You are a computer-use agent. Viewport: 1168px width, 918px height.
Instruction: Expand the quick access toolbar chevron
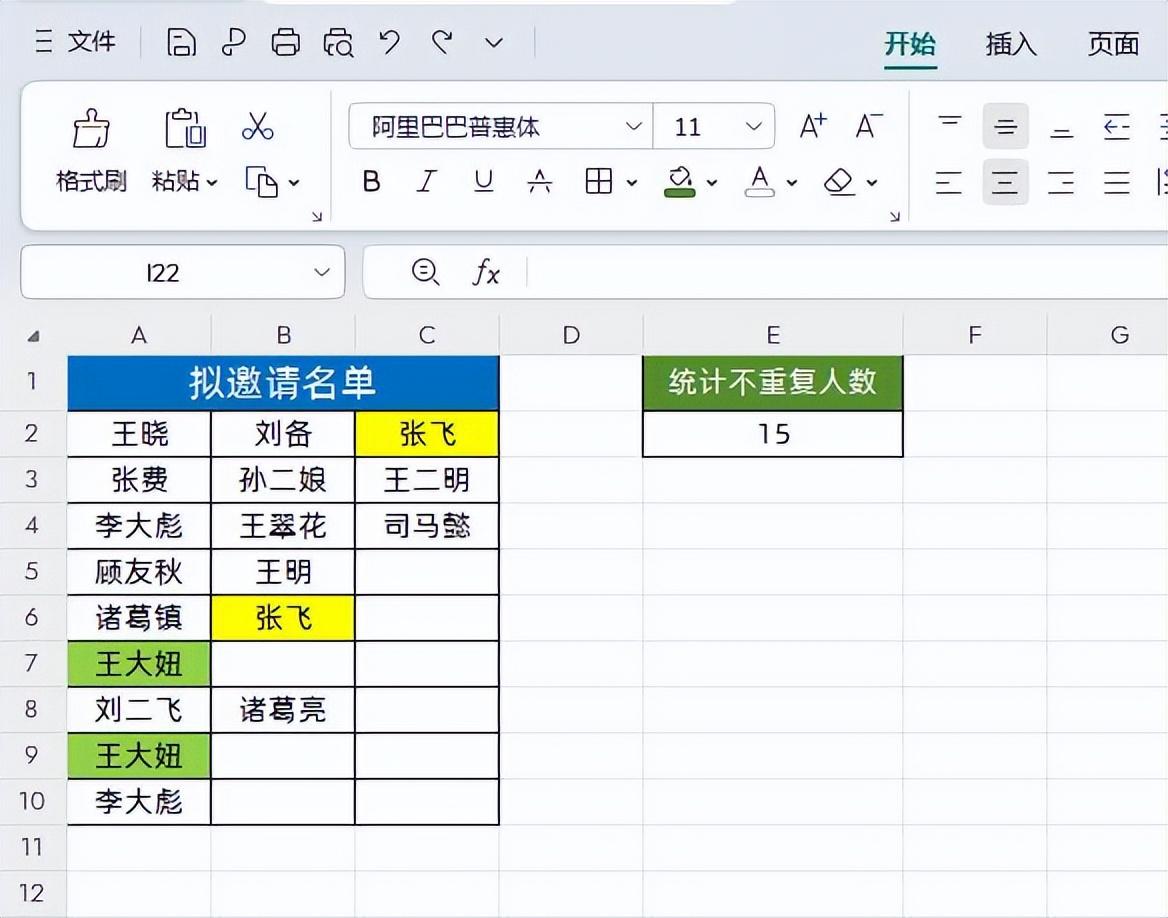click(494, 43)
